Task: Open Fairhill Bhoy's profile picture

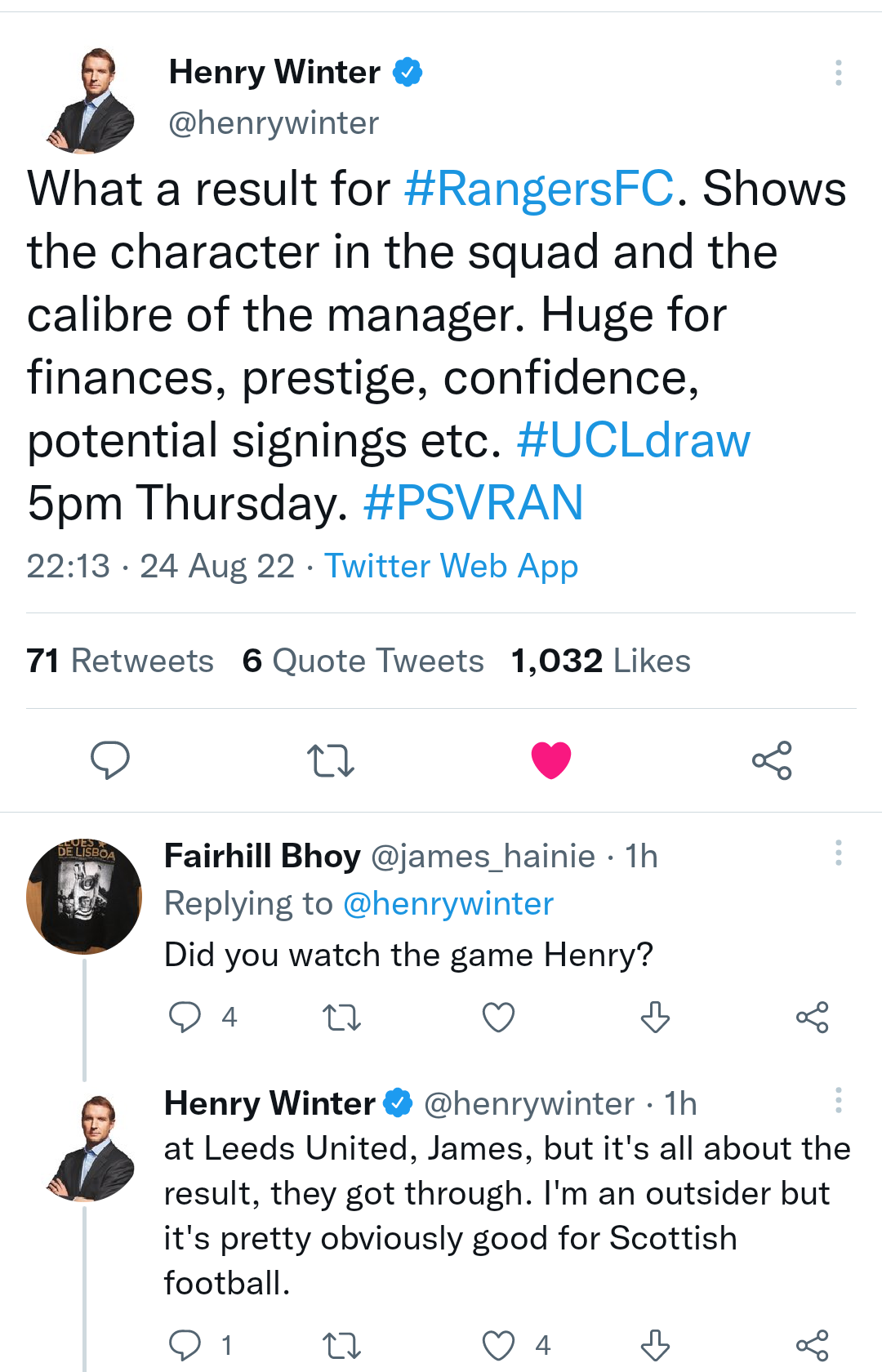Action: [x=84, y=896]
